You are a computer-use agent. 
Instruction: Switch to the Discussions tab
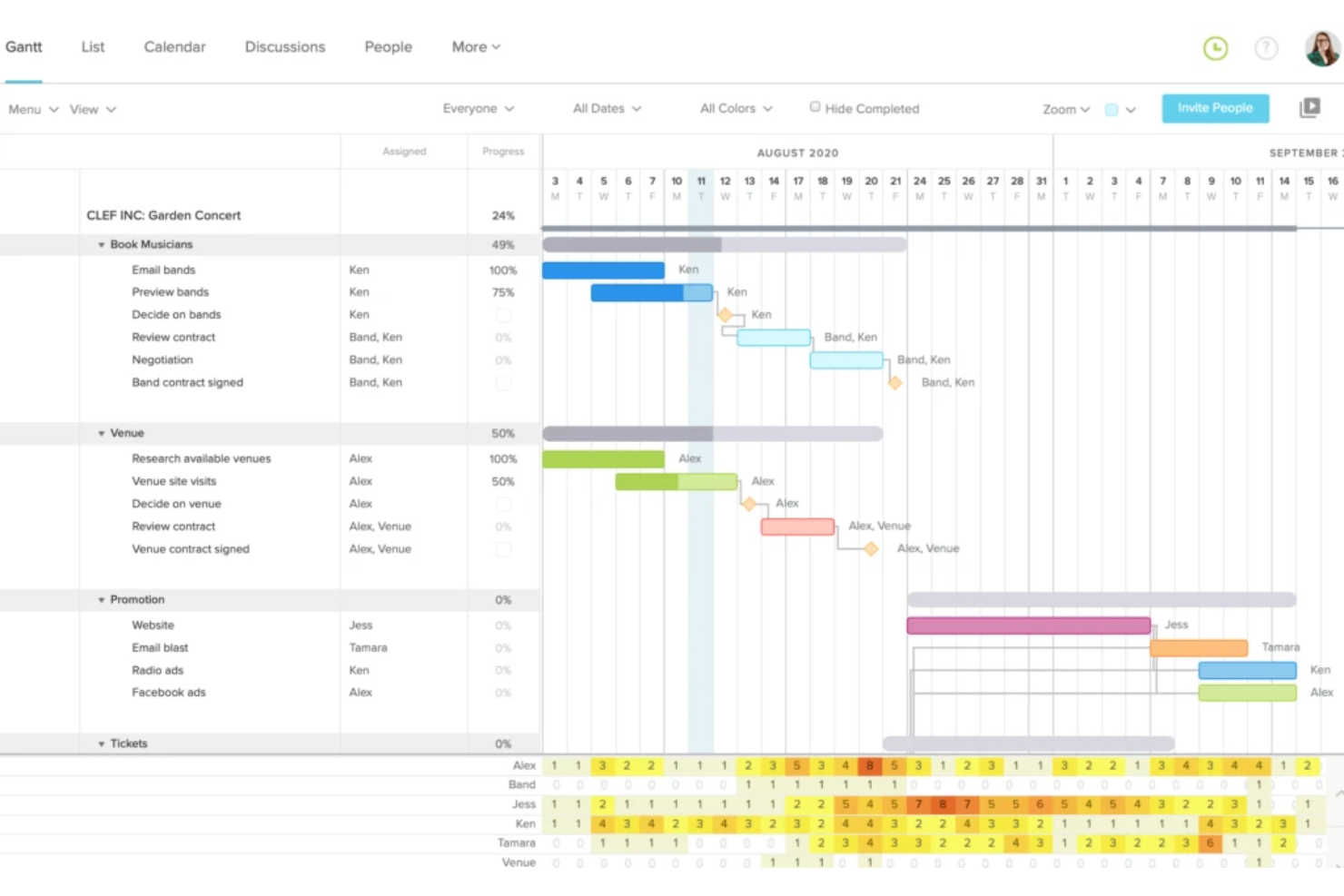(285, 46)
